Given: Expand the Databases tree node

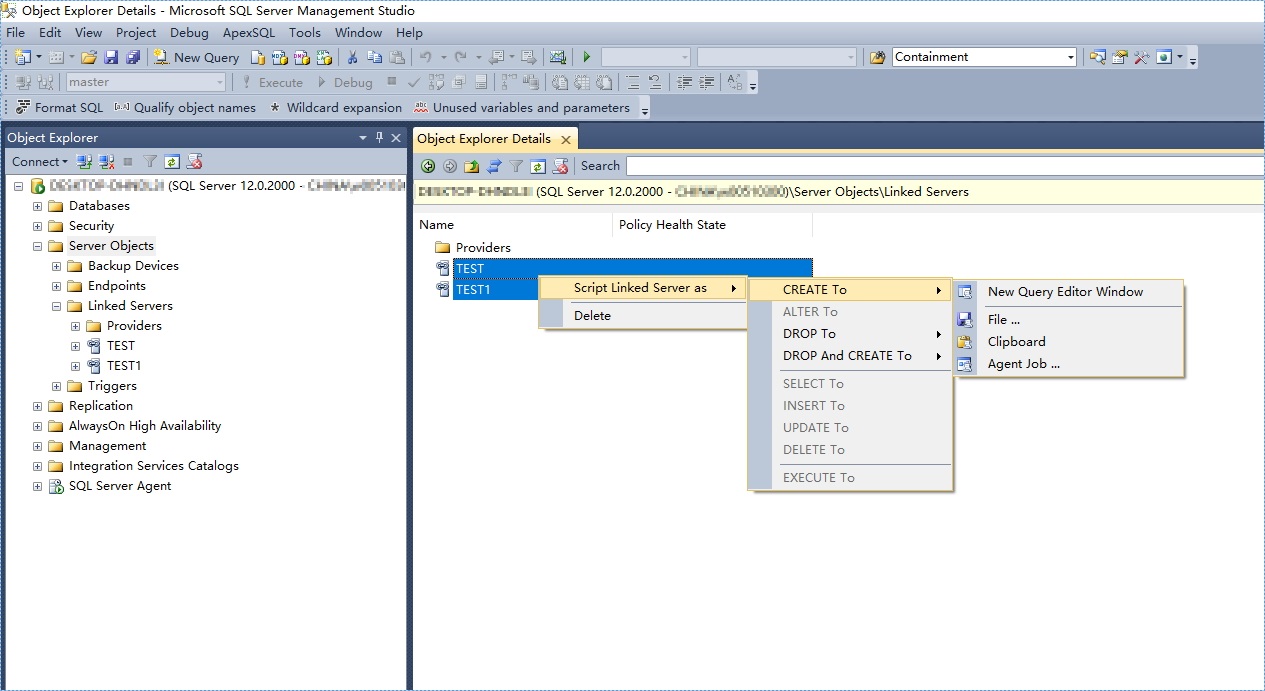Looking at the screenshot, I should [38, 206].
